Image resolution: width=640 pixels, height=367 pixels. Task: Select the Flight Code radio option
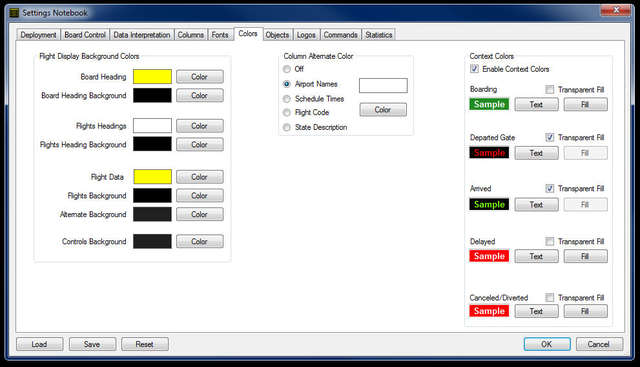point(287,113)
